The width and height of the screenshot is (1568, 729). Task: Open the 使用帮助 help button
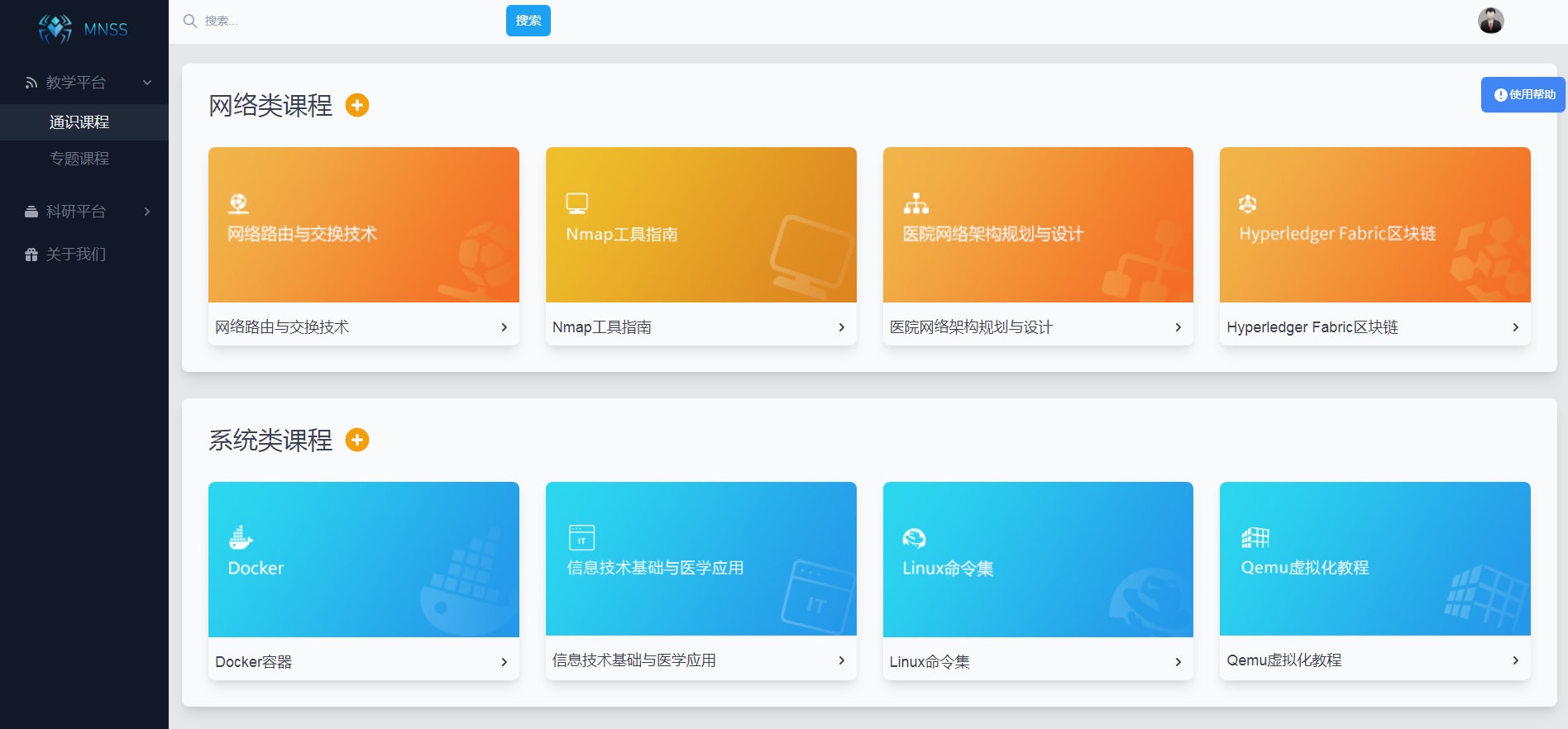tap(1523, 95)
